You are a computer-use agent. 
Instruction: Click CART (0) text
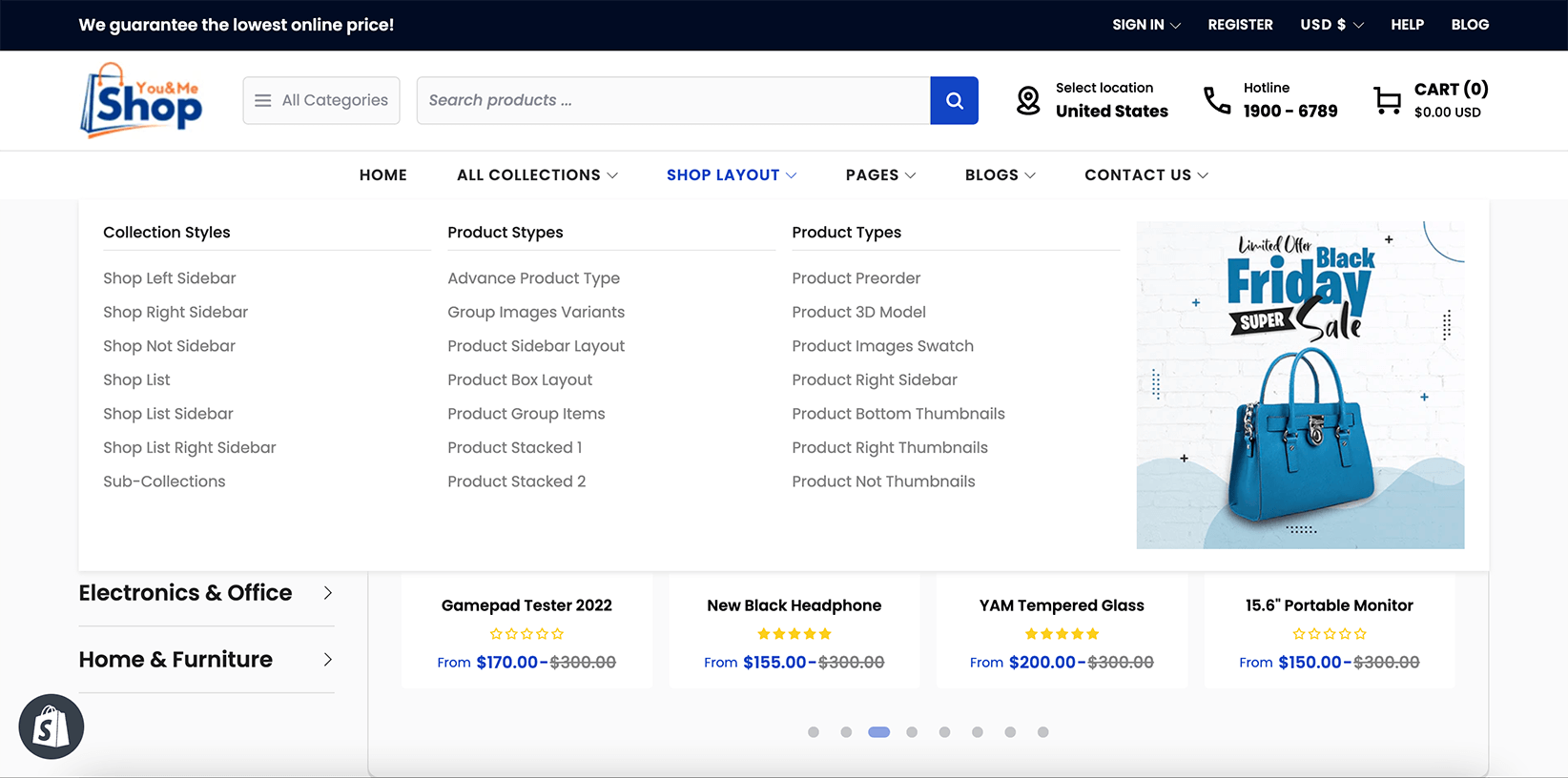pyautogui.click(x=1451, y=89)
